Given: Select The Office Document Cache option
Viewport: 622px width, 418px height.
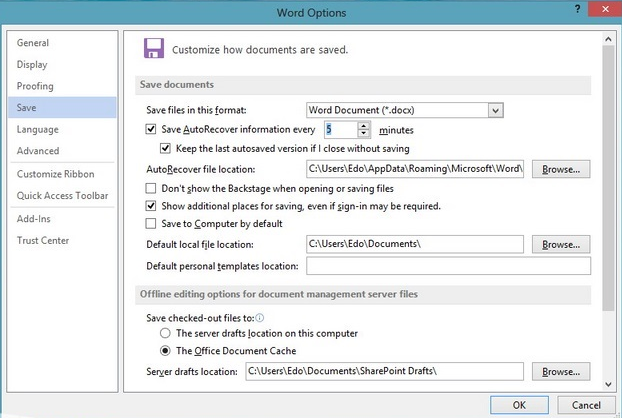Looking at the screenshot, I should [166, 351].
